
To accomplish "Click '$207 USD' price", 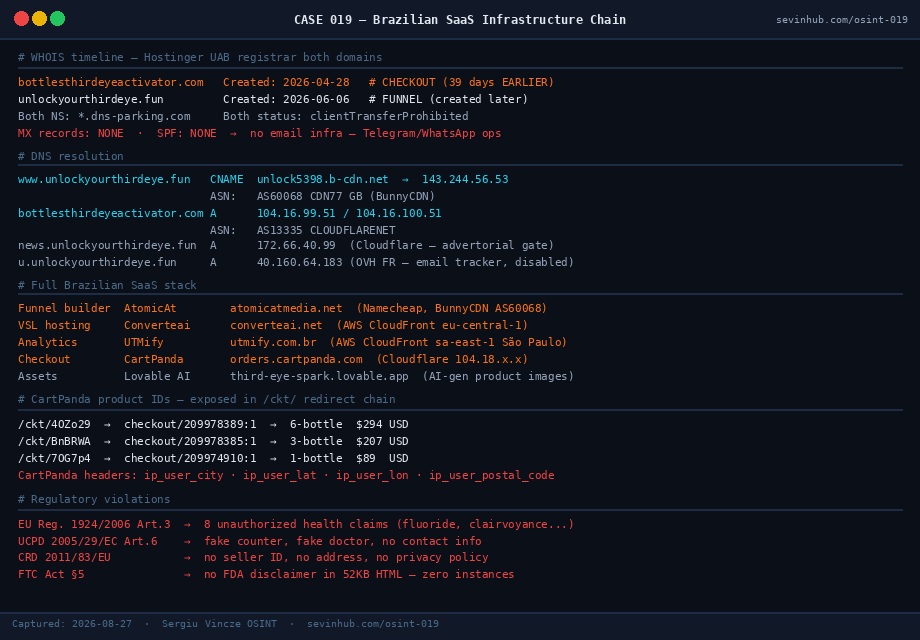I will coord(383,441).
